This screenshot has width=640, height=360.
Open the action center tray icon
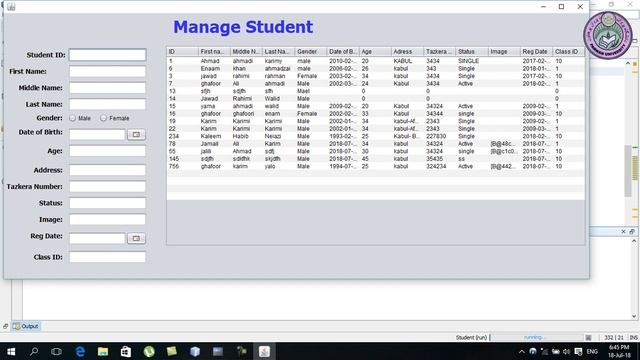click(x=578, y=351)
